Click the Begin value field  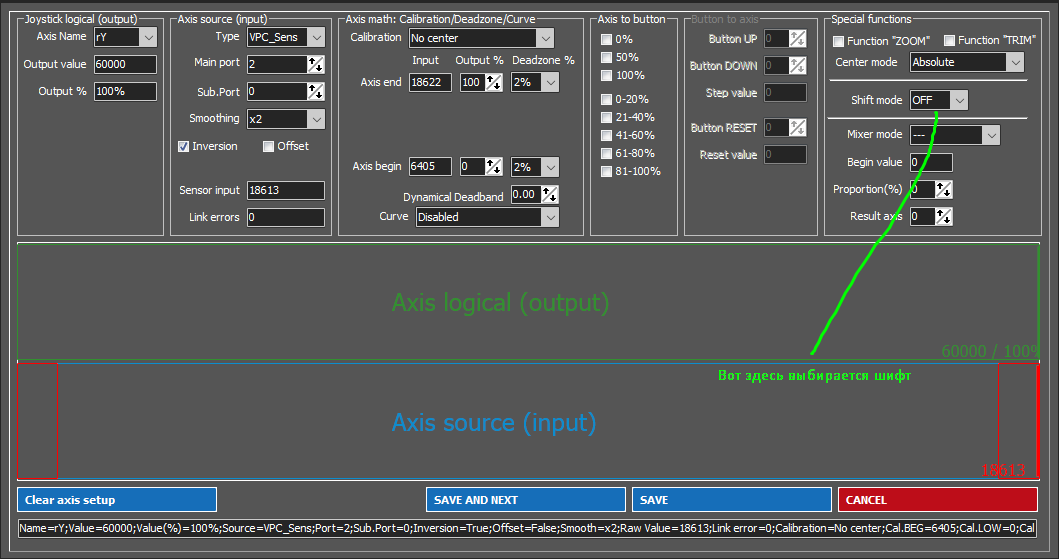931,162
